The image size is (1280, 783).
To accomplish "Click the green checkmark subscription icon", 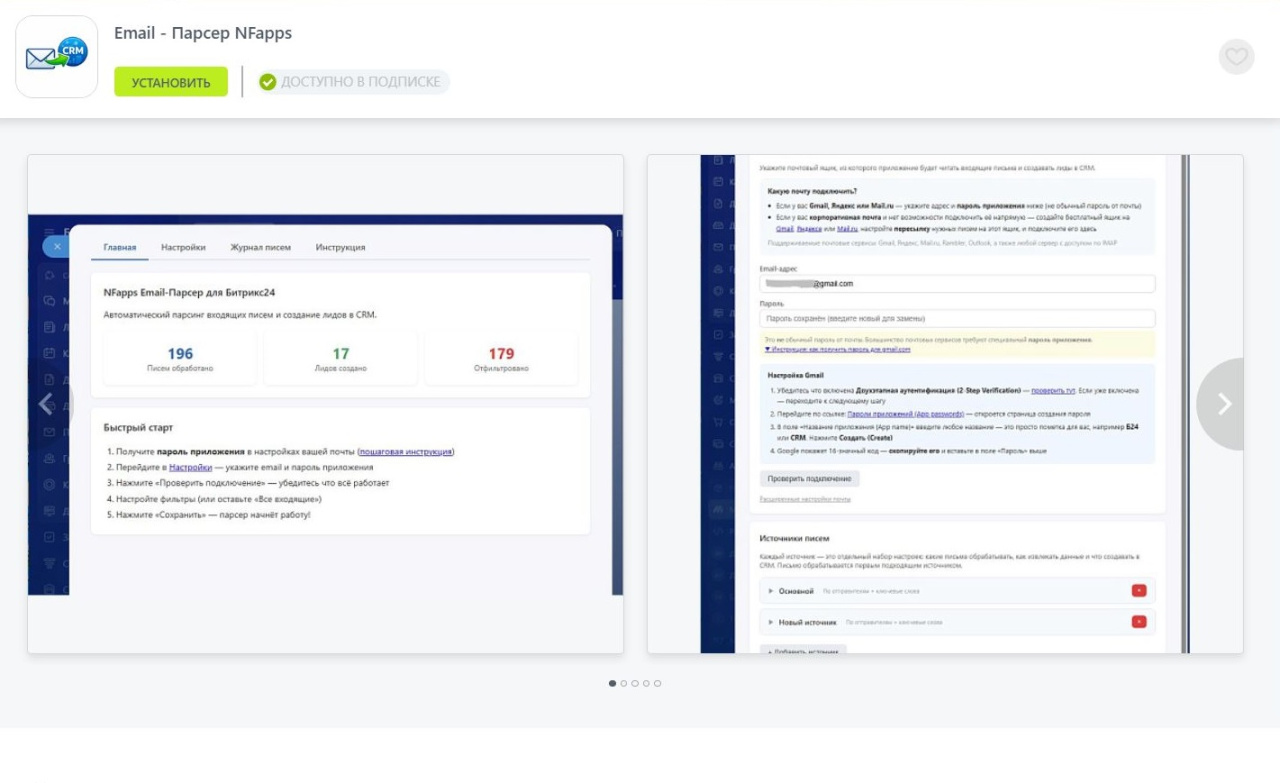I will pos(268,82).
